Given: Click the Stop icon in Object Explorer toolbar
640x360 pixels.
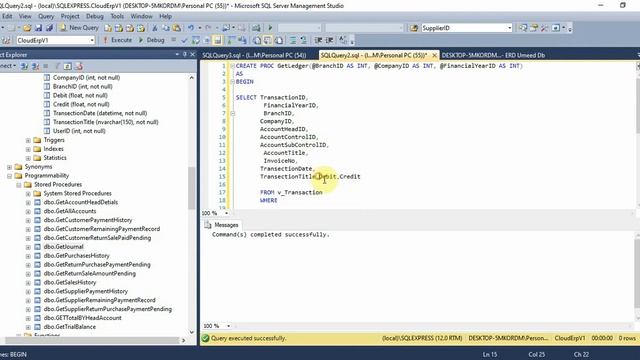Looking at the screenshot, I should [x=46, y=66].
